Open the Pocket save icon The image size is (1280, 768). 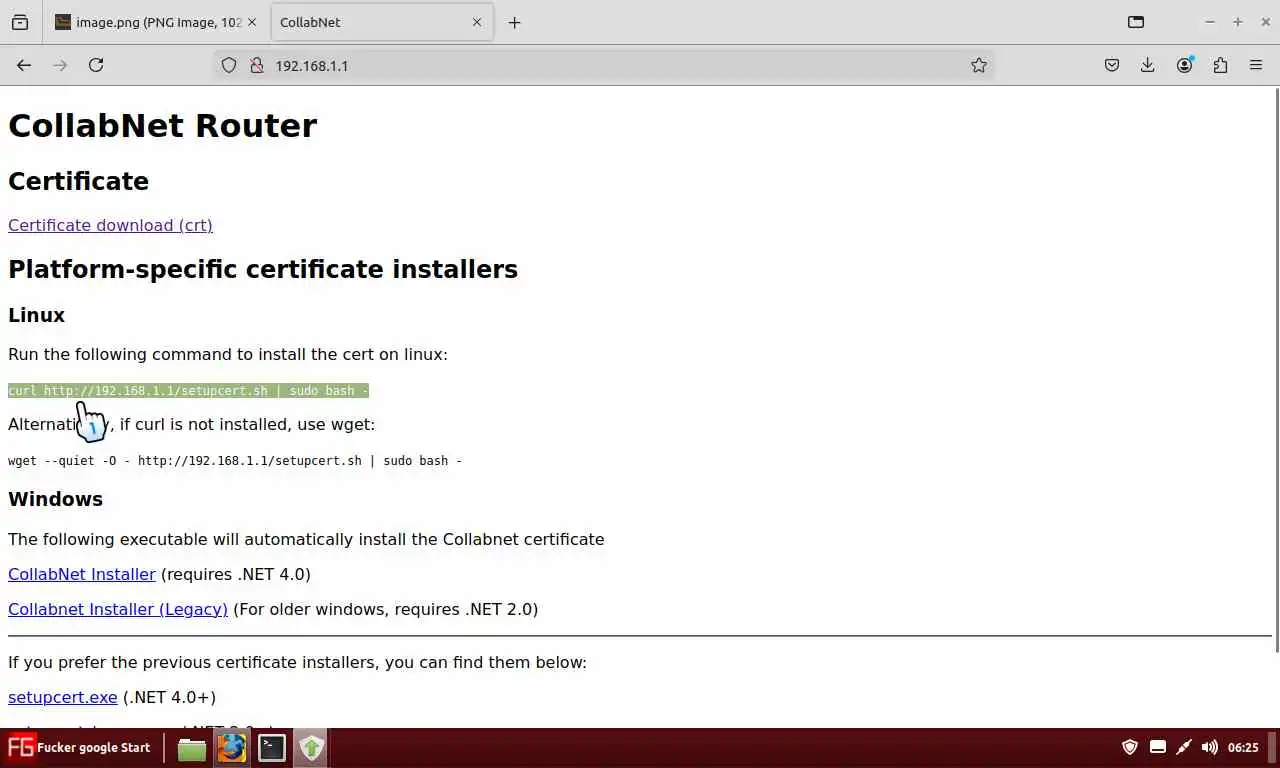[1112, 65]
